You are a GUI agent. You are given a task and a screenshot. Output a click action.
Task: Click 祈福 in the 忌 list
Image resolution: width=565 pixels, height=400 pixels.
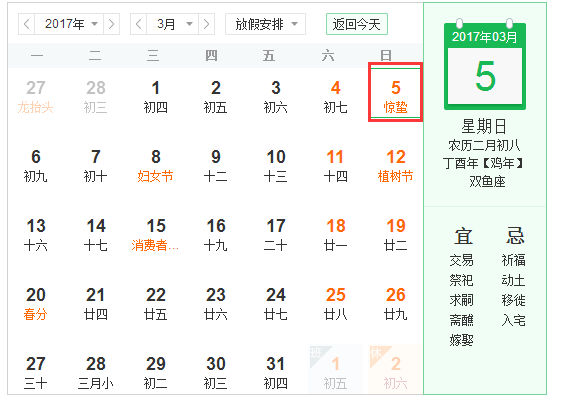pos(513,260)
